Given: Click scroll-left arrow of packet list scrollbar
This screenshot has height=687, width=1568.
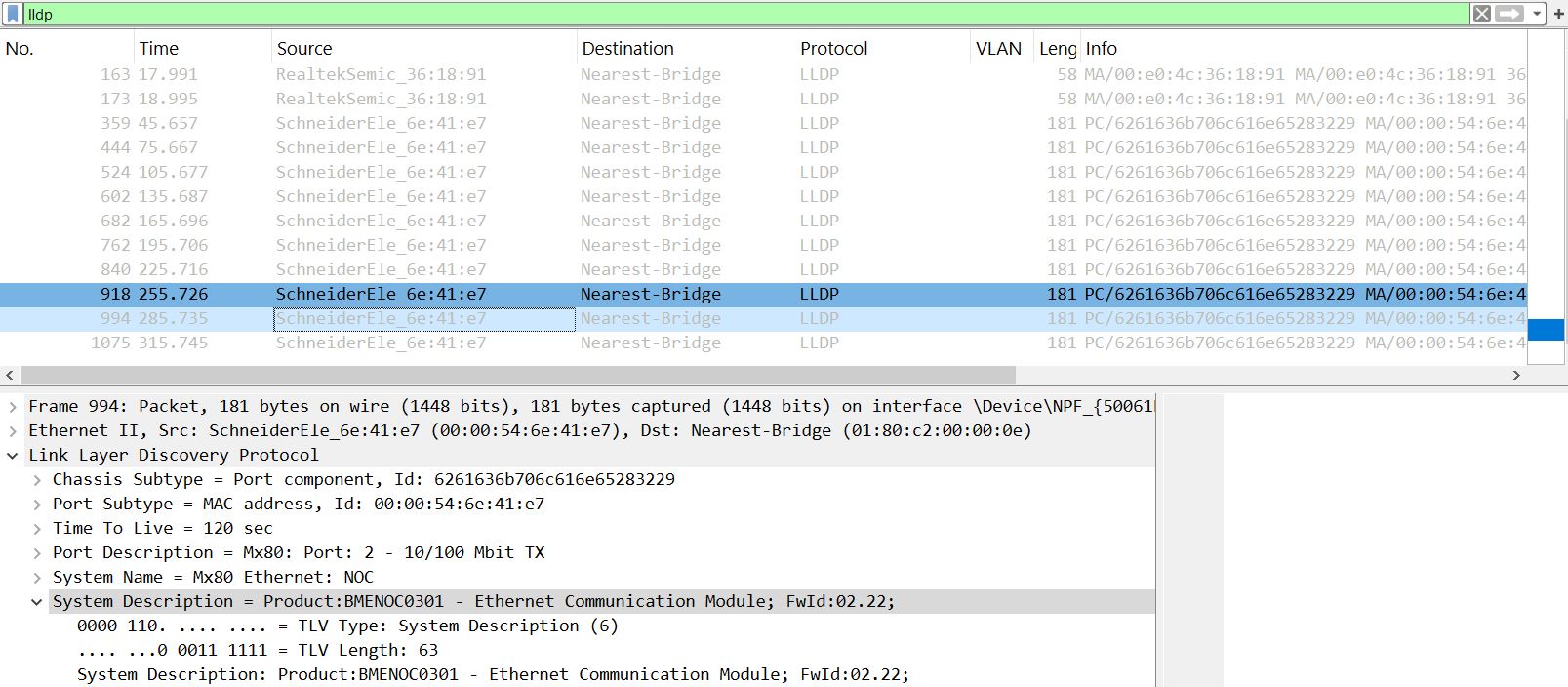Looking at the screenshot, I should [x=10, y=375].
